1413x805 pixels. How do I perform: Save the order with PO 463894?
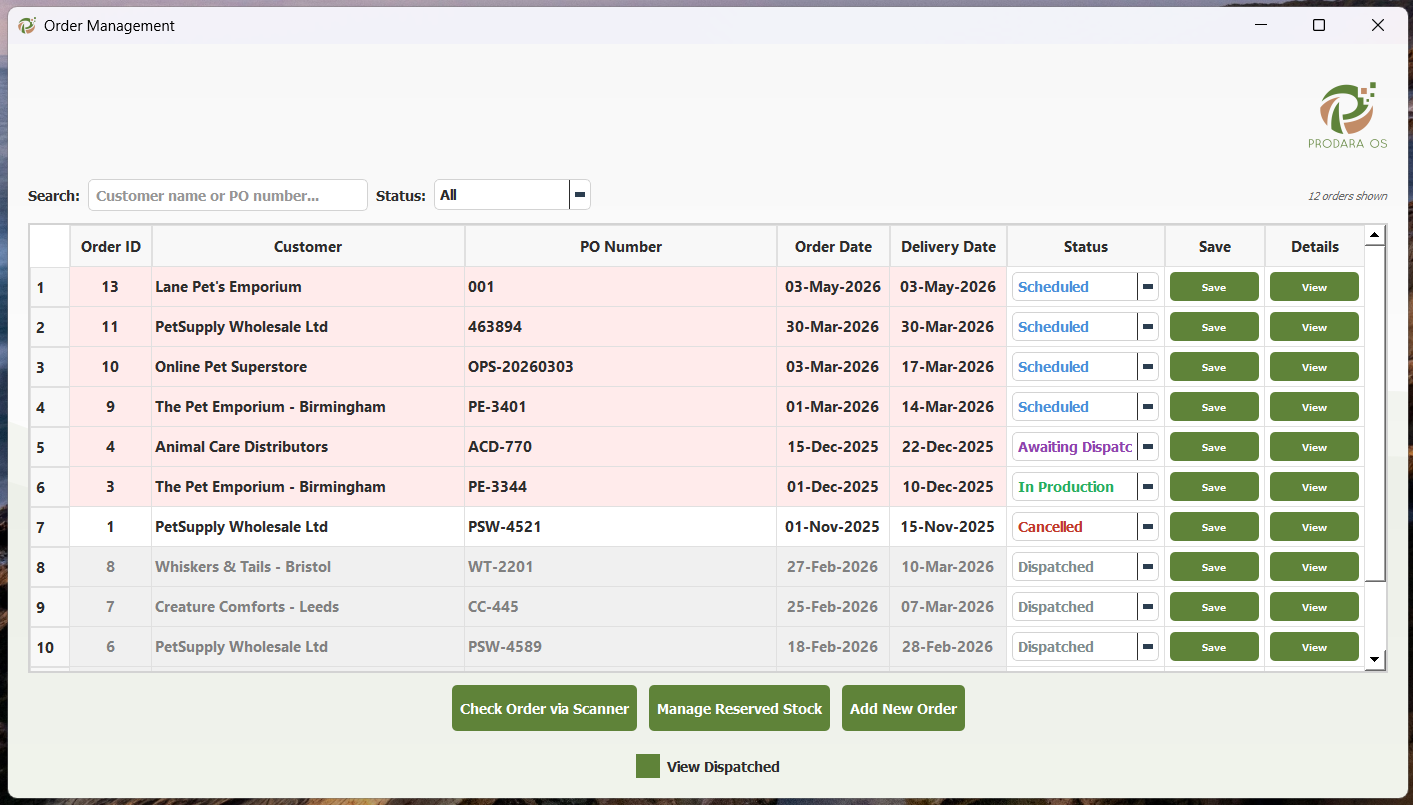click(1214, 327)
